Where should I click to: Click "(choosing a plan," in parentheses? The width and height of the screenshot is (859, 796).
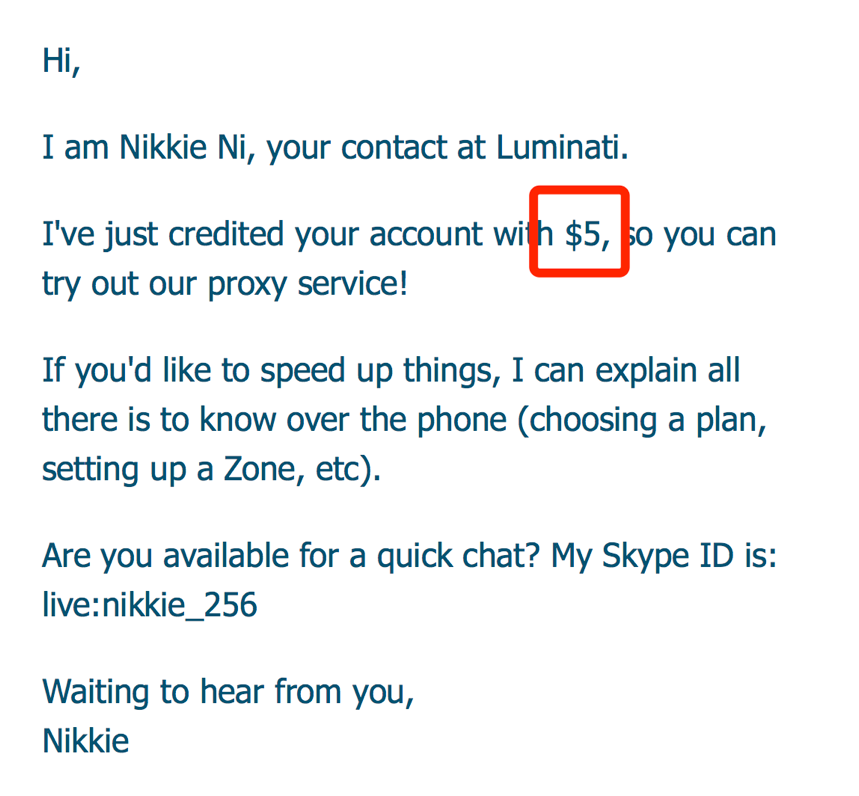pos(642,421)
